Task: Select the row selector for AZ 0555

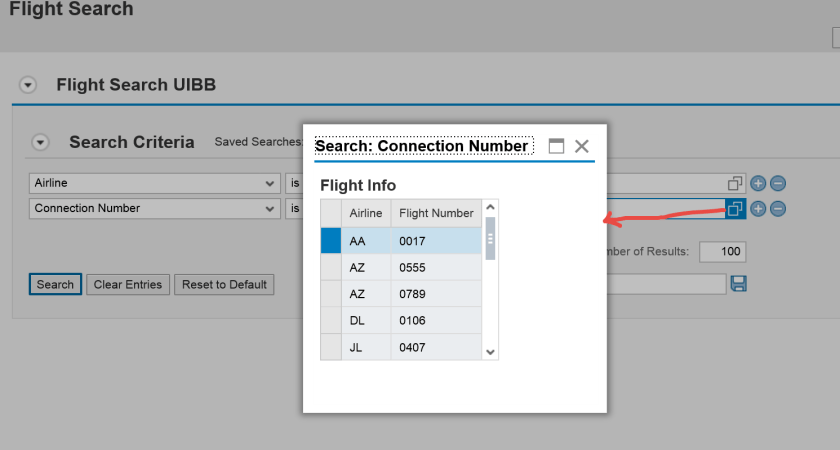Action: [330, 268]
